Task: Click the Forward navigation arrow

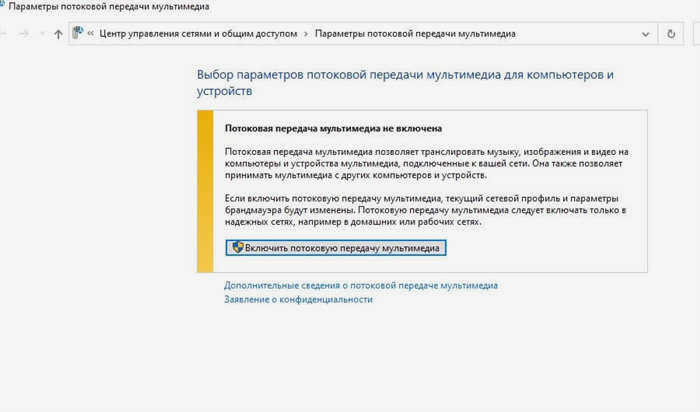Action: 24,34
